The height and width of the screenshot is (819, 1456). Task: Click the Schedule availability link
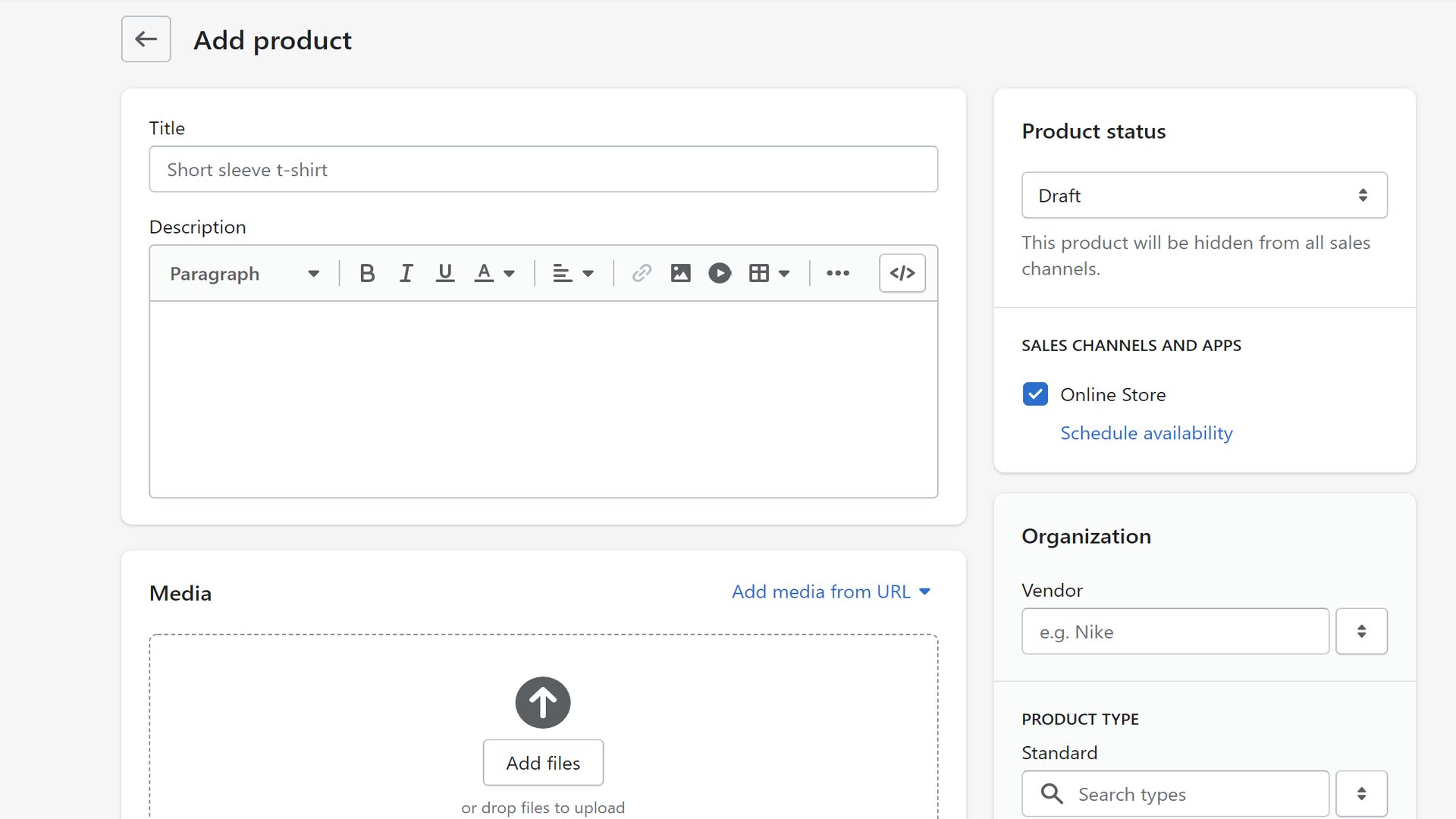point(1146,432)
